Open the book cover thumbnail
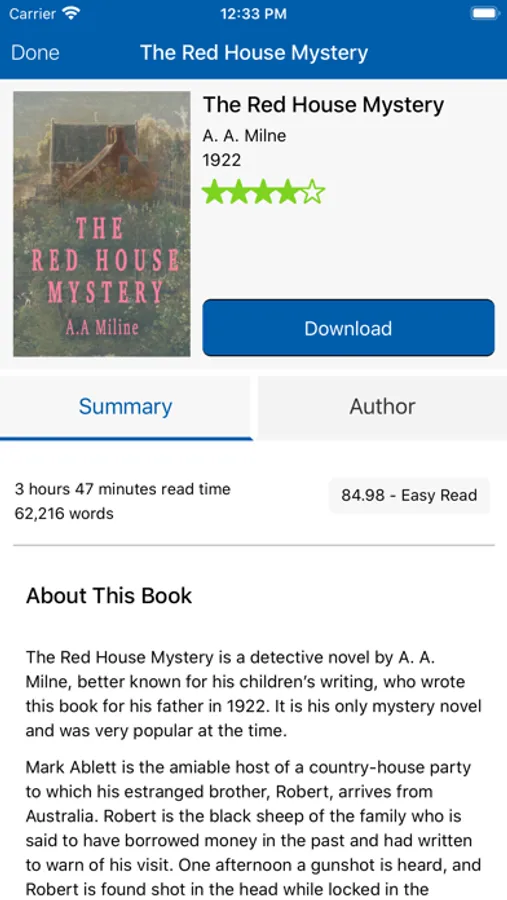Screen dimensions: 507x900 [x=102, y=224]
